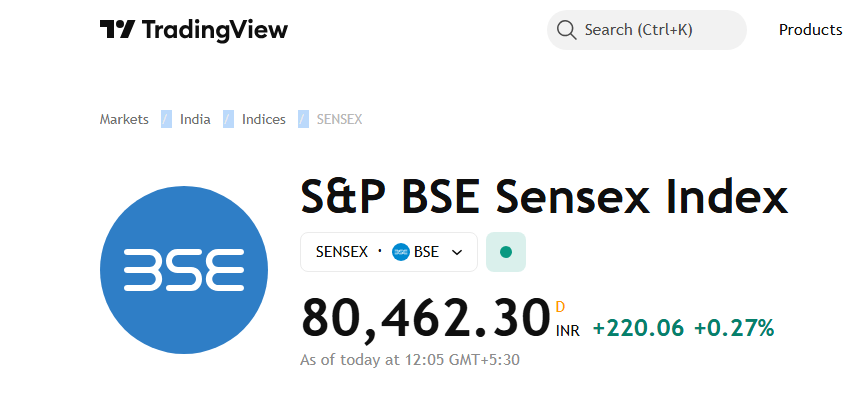Focus the Search (Ctrl+K) field

pyautogui.click(x=646, y=30)
